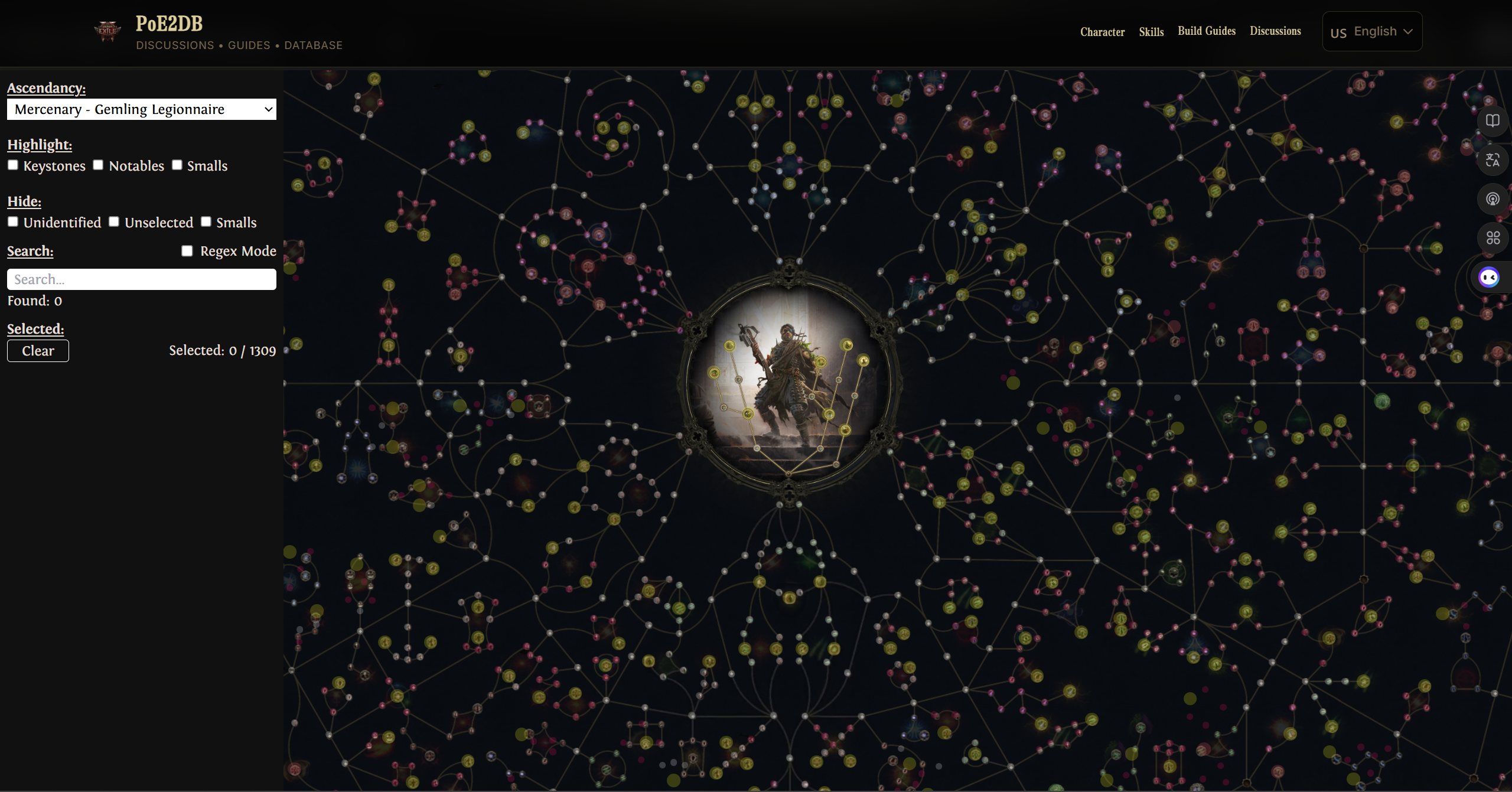Open the Character menu

1102,32
